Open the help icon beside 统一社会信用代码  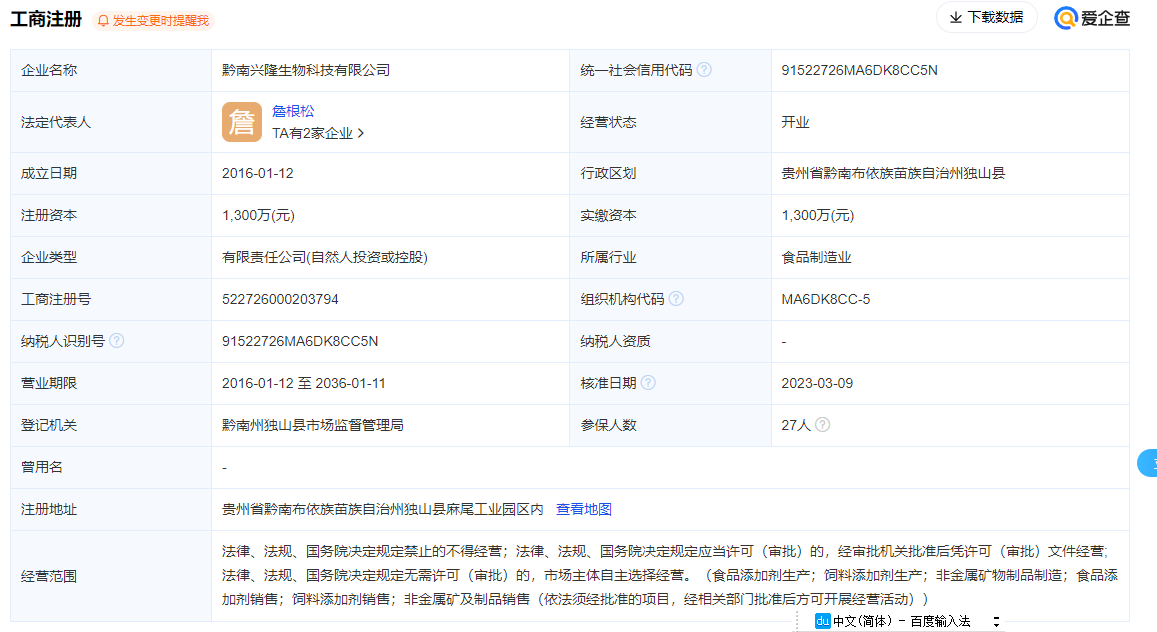click(x=705, y=69)
